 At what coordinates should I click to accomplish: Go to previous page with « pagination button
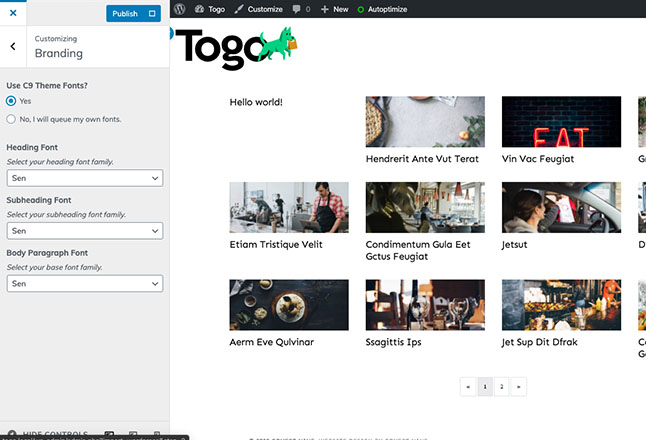pyautogui.click(x=468, y=387)
